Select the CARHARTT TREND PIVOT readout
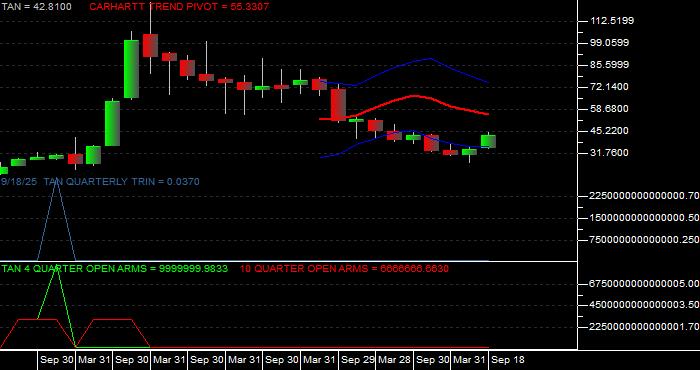The image size is (700, 370). pos(179,7)
